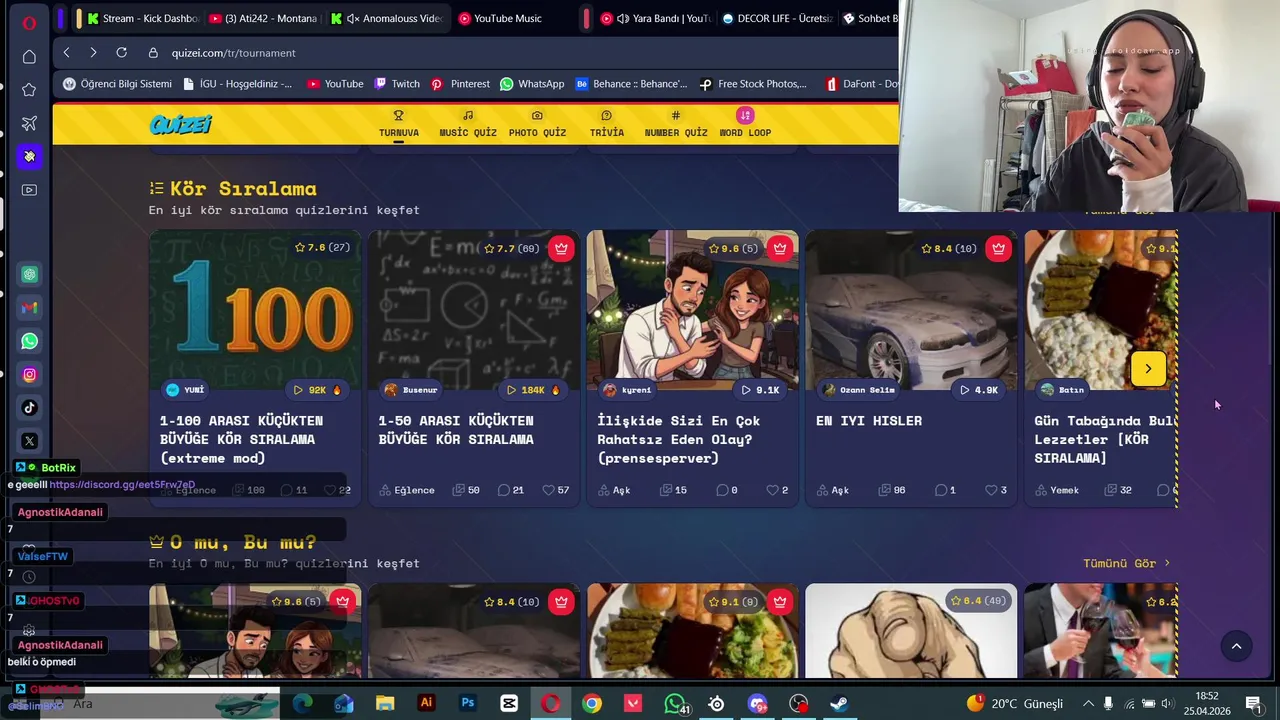The image size is (1280, 720).
Task: Open Behance bookmark
Action: (x=631, y=84)
